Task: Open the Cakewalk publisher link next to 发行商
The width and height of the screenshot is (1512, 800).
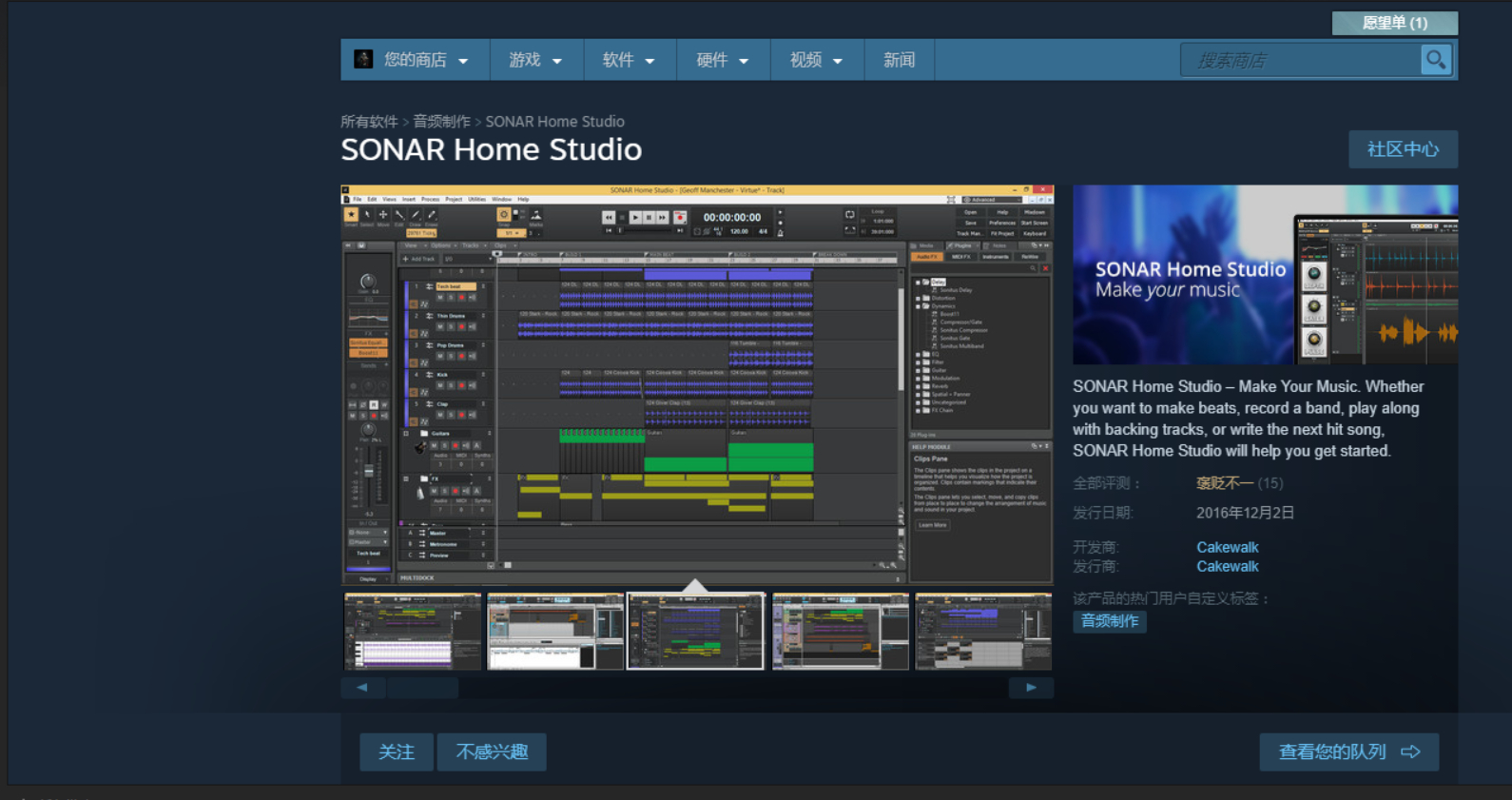Action: [1228, 566]
